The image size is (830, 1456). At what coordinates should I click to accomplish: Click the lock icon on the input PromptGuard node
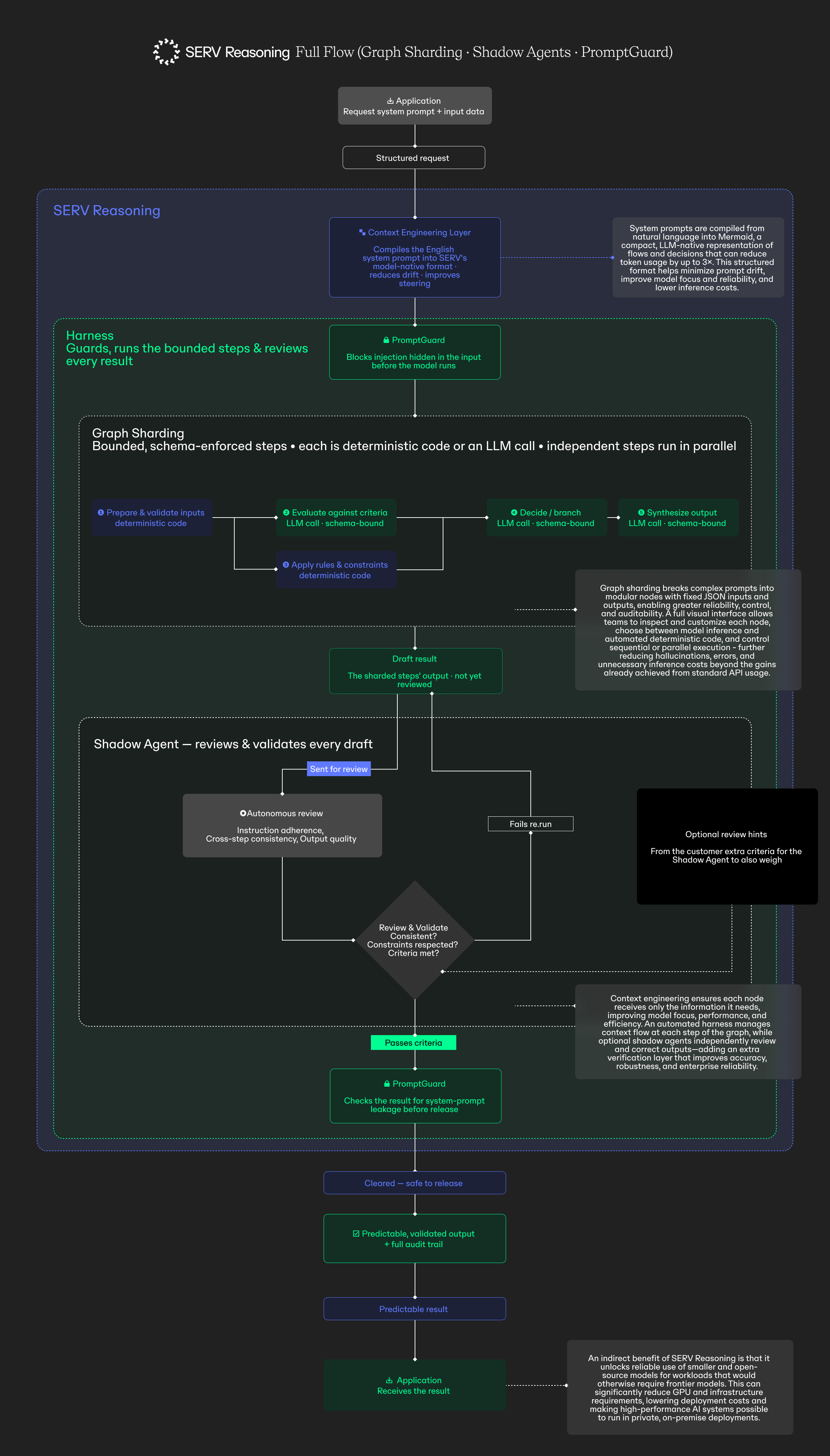(x=386, y=340)
